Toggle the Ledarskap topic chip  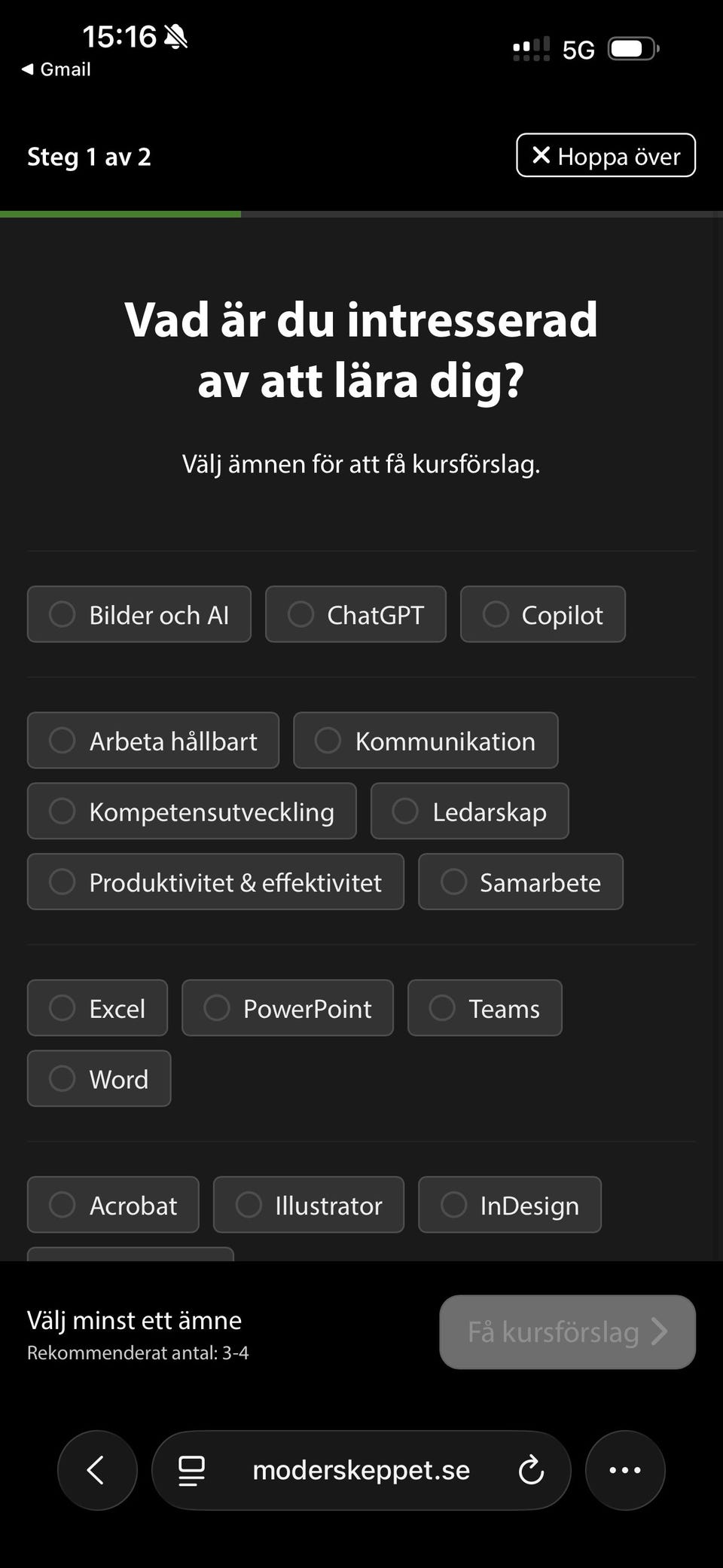(469, 812)
